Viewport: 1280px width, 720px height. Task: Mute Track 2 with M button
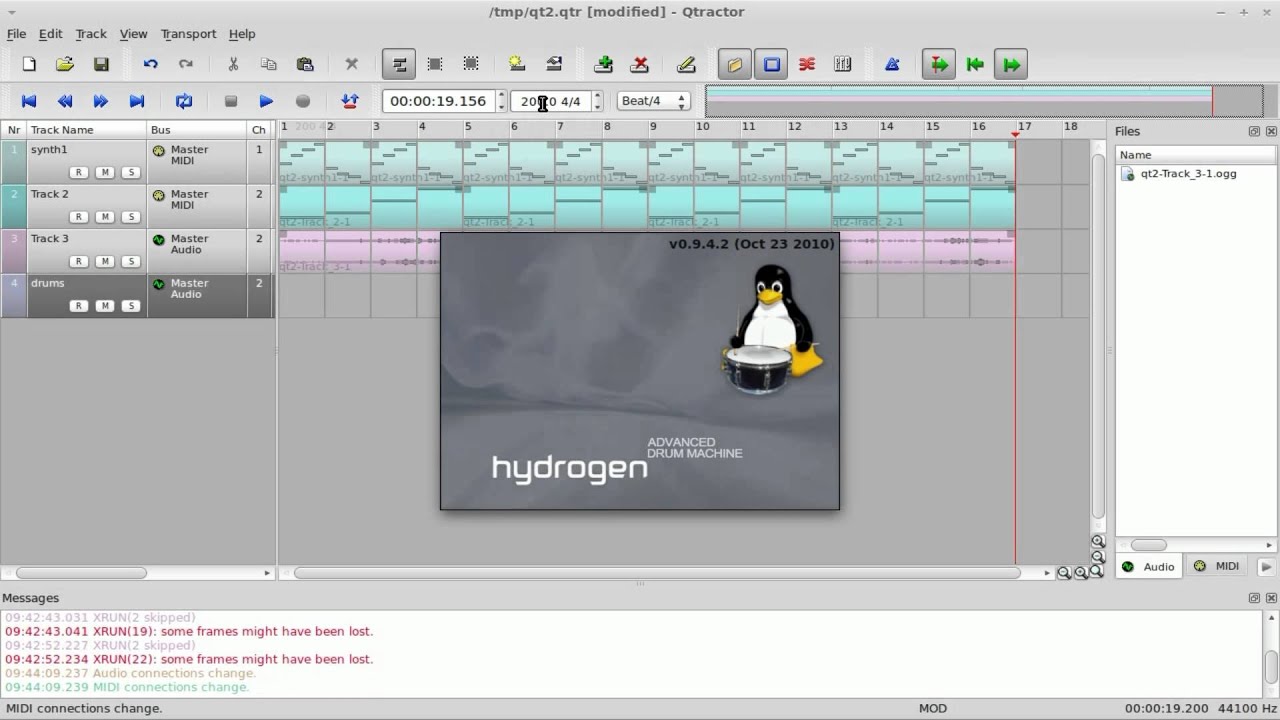coord(105,217)
